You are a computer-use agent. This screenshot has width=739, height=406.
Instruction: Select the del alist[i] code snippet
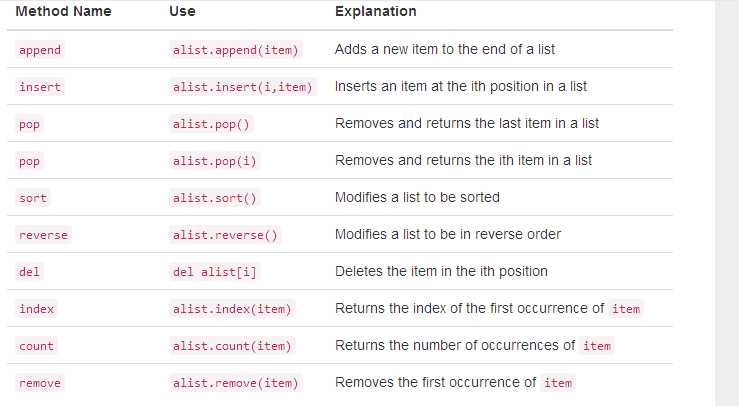(214, 272)
